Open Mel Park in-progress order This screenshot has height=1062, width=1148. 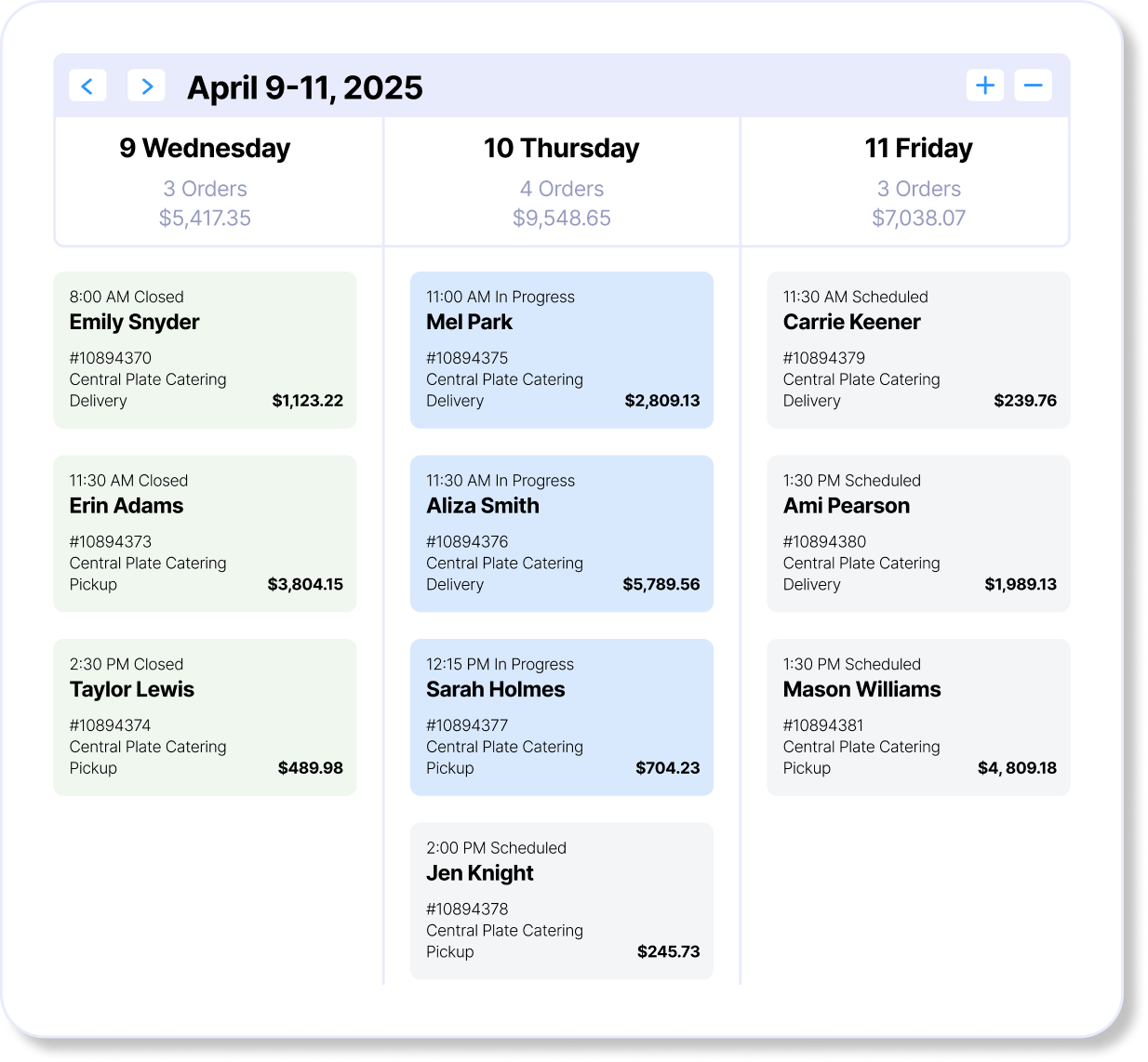point(561,350)
